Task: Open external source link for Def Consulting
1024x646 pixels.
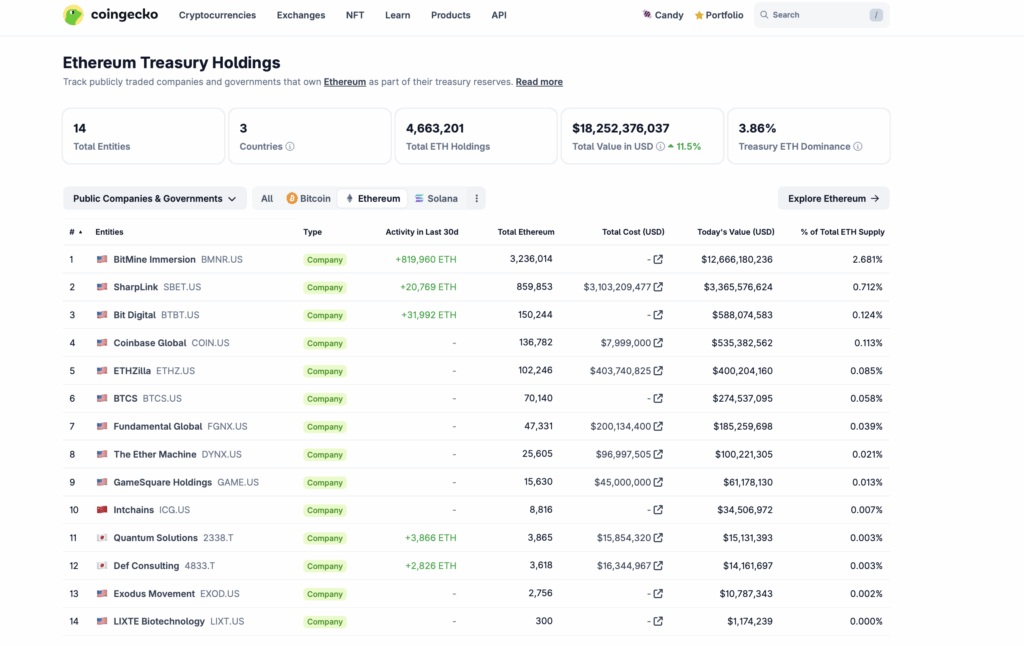Action: [658, 566]
